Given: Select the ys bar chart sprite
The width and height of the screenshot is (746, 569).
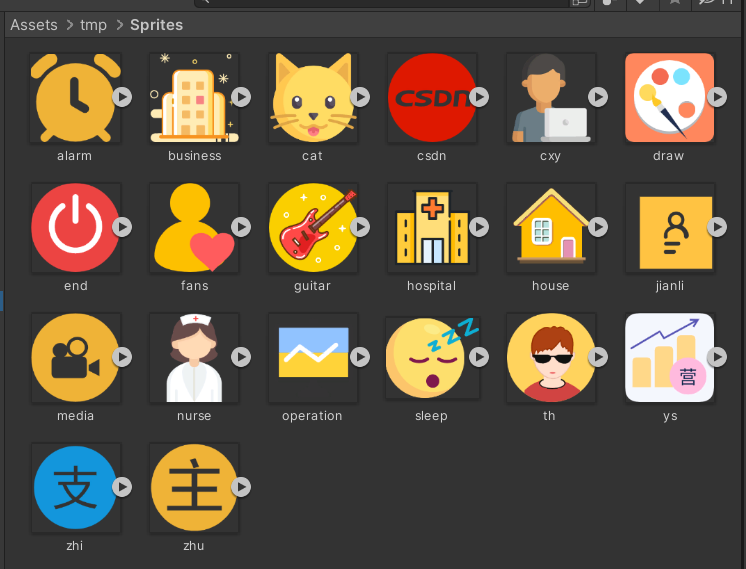Looking at the screenshot, I should tap(670, 357).
